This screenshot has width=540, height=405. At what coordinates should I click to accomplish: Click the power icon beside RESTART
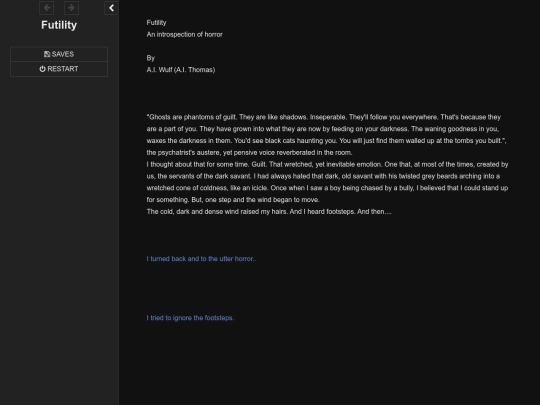pos(42,69)
